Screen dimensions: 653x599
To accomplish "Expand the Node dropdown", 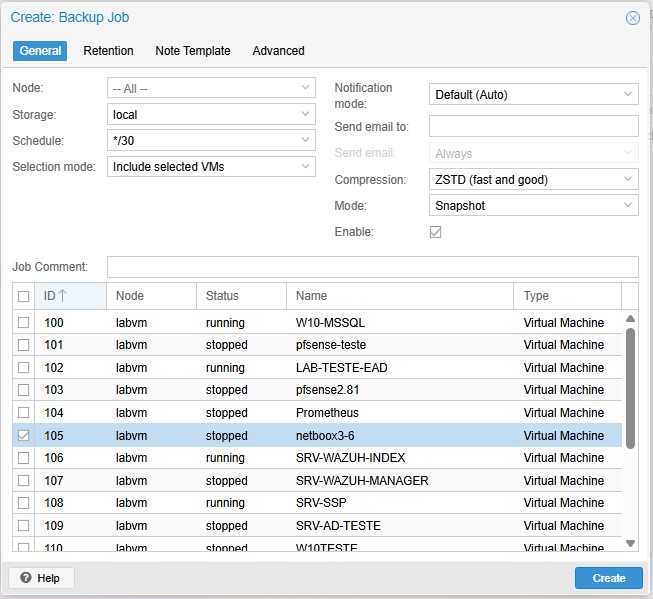I will pyautogui.click(x=305, y=88).
